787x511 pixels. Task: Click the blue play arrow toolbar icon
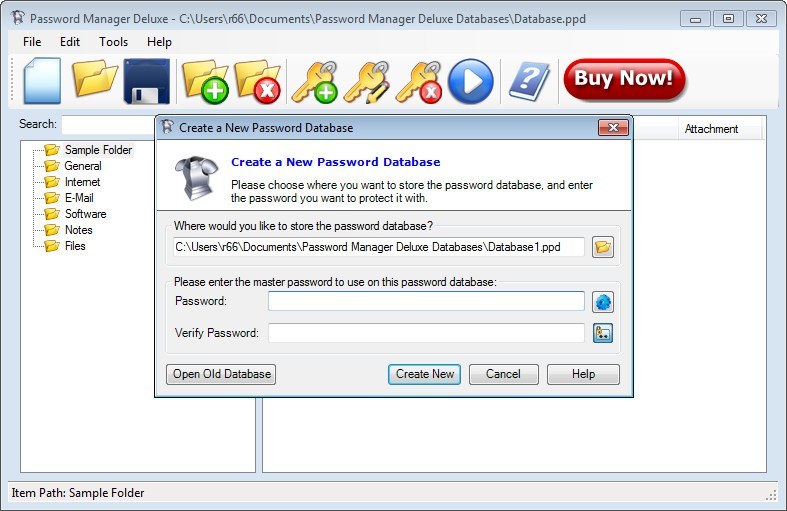click(471, 81)
